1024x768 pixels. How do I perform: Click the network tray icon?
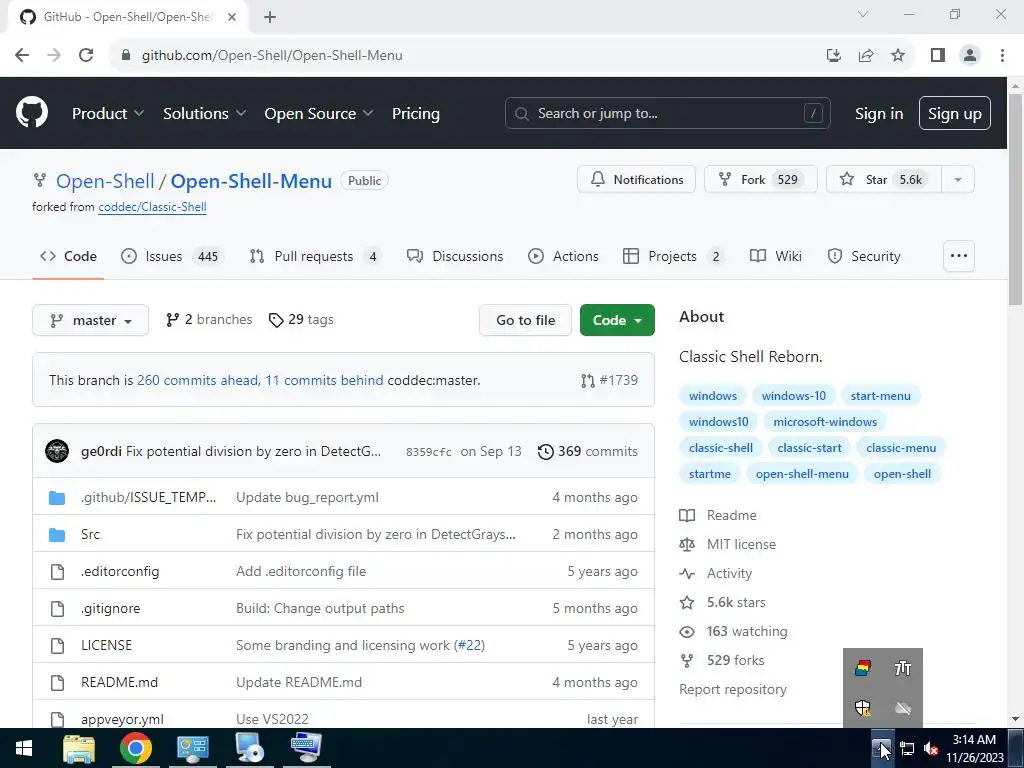pyautogui.click(x=907, y=749)
